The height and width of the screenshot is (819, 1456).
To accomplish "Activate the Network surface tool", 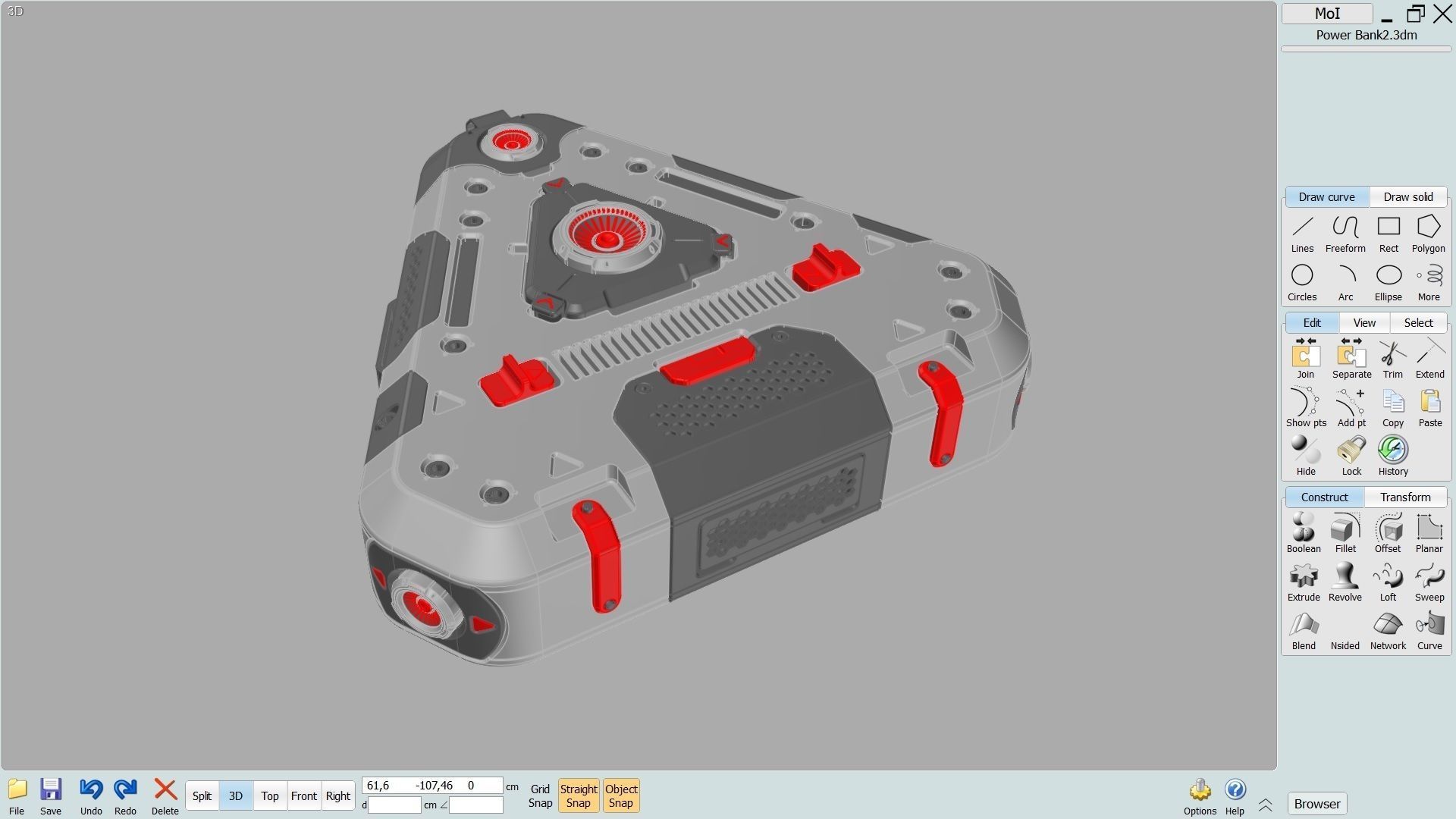I will click(1388, 630).
